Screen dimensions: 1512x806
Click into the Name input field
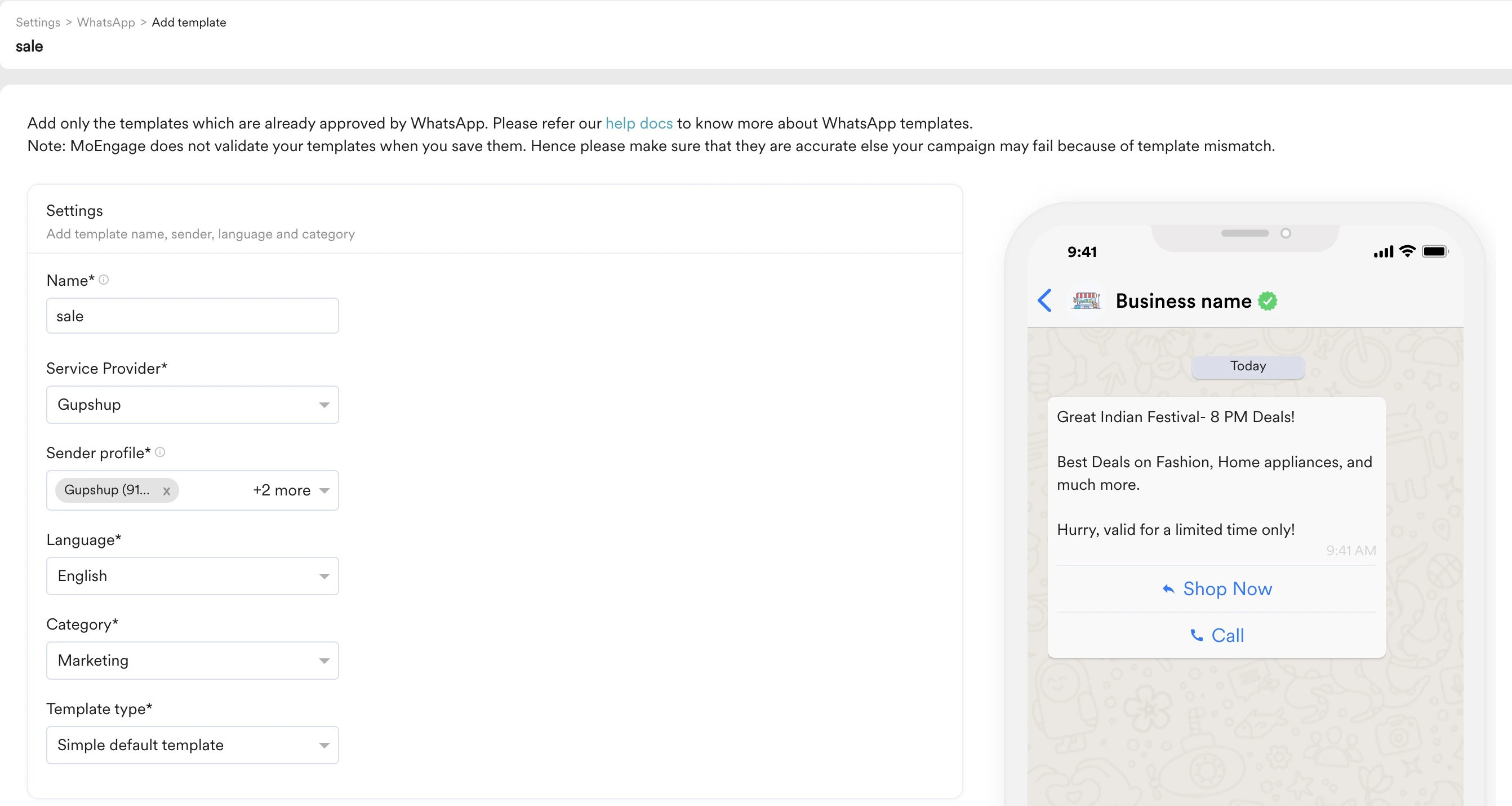(x=193, y=316)
